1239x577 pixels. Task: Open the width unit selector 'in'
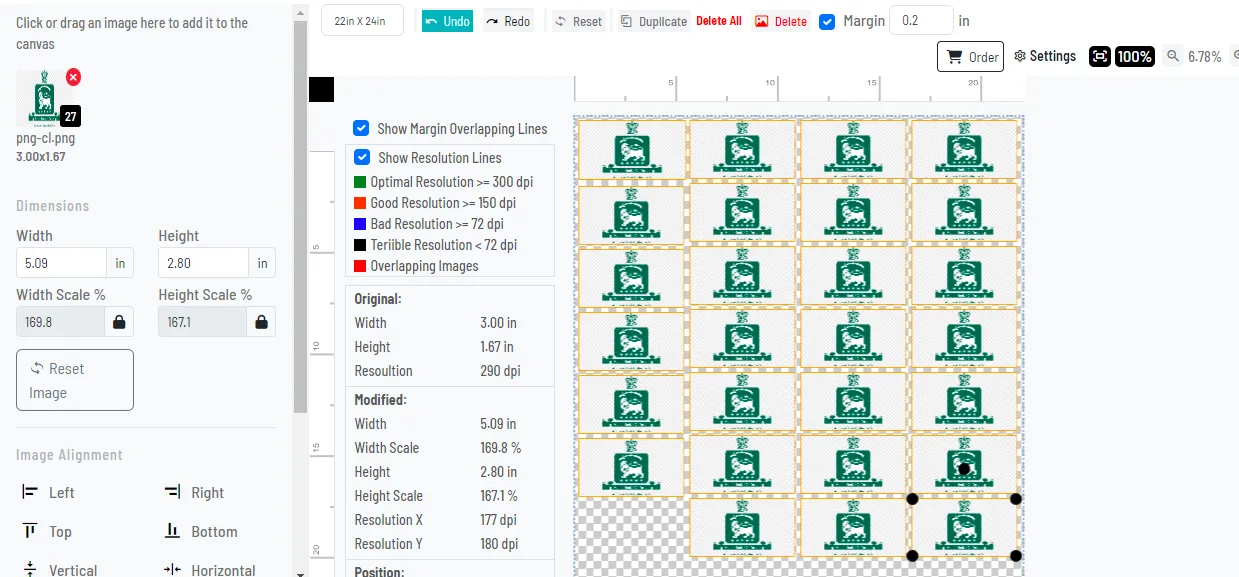(x=120, y=263)
